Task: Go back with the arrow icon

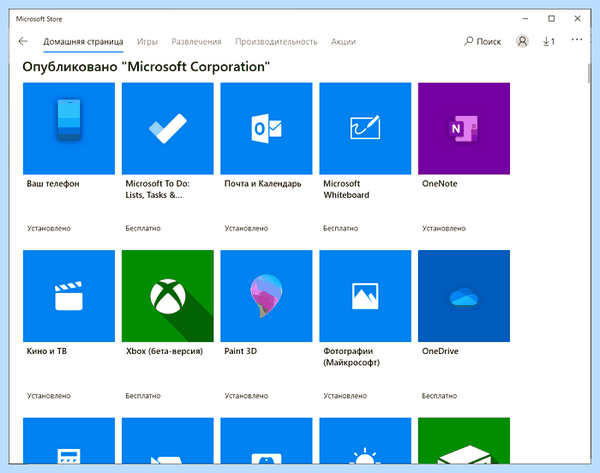Action: 23,41
